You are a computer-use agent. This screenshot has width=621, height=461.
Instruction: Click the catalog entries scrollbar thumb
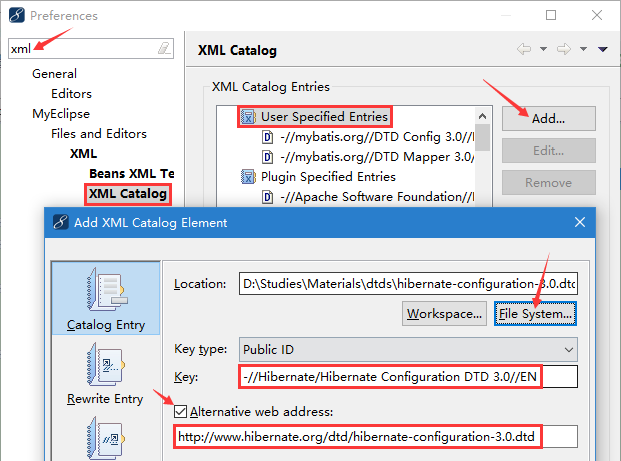click(x=482, y=137)
